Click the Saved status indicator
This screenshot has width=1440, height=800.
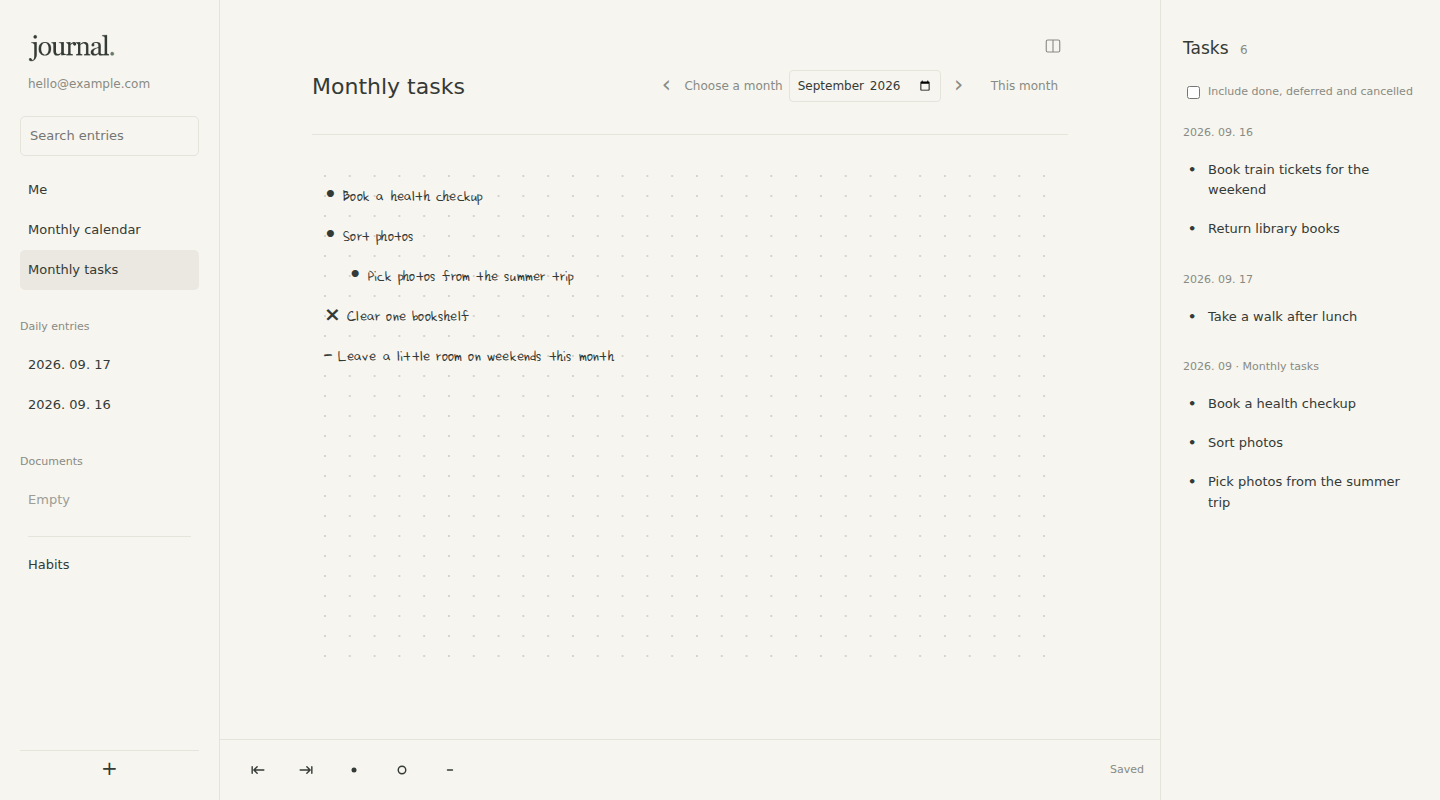(1127, 770)
